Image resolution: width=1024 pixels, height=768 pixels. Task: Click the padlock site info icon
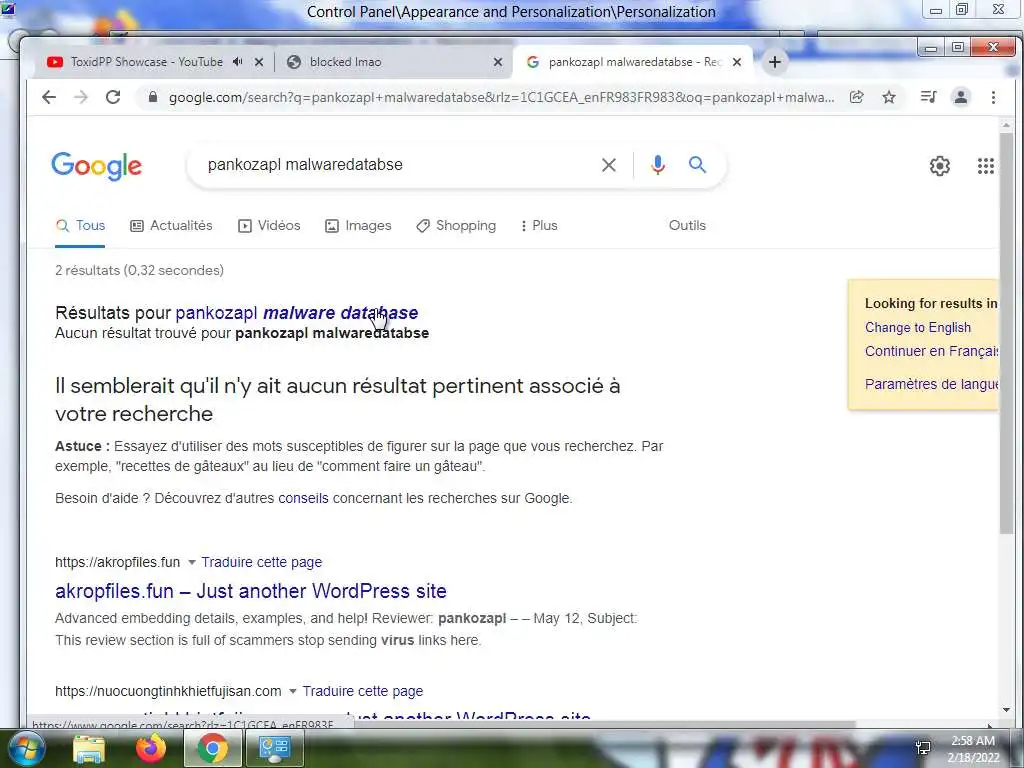[x=153, y=97]
